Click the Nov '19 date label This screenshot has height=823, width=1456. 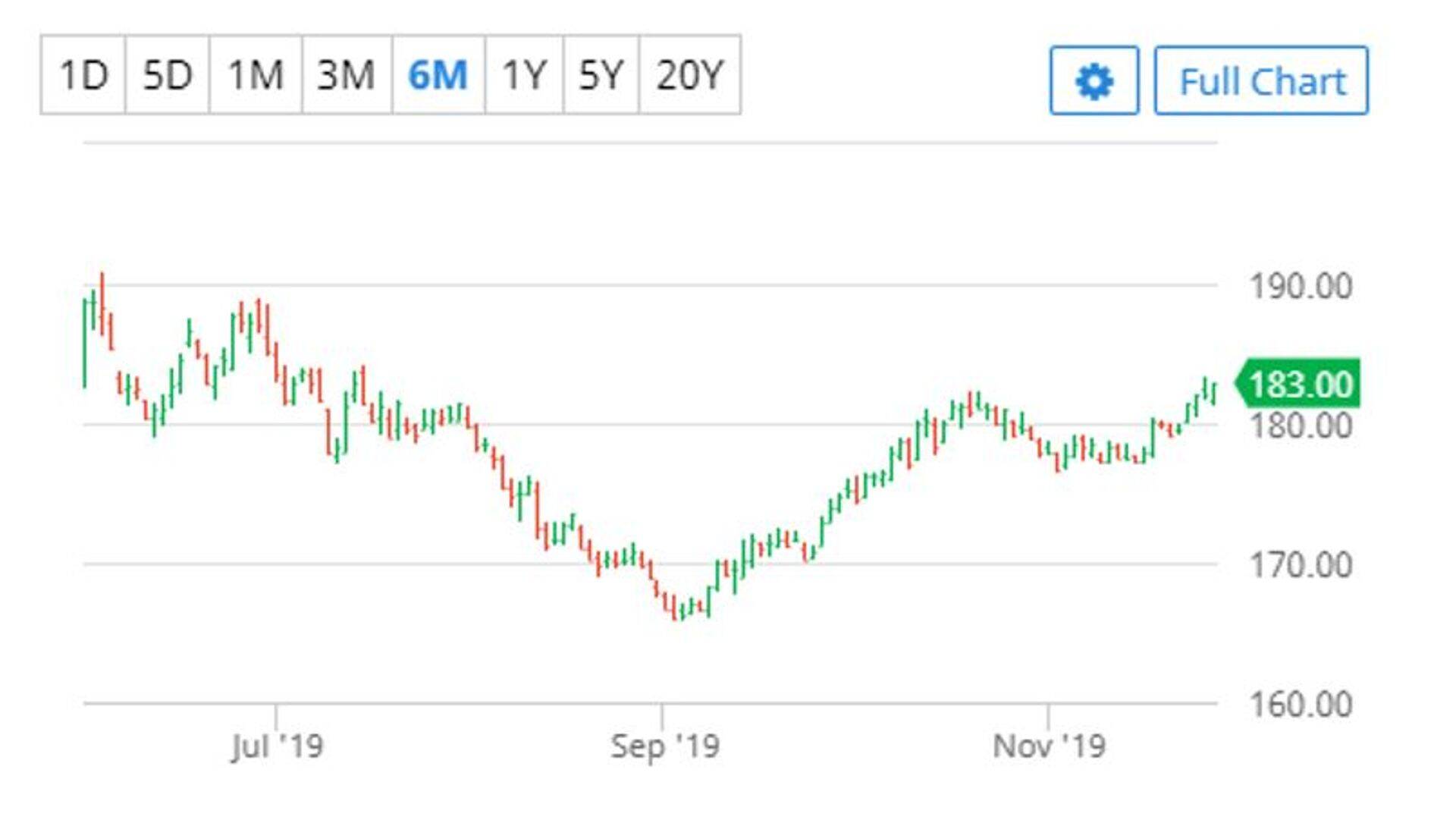point(1049,746)
